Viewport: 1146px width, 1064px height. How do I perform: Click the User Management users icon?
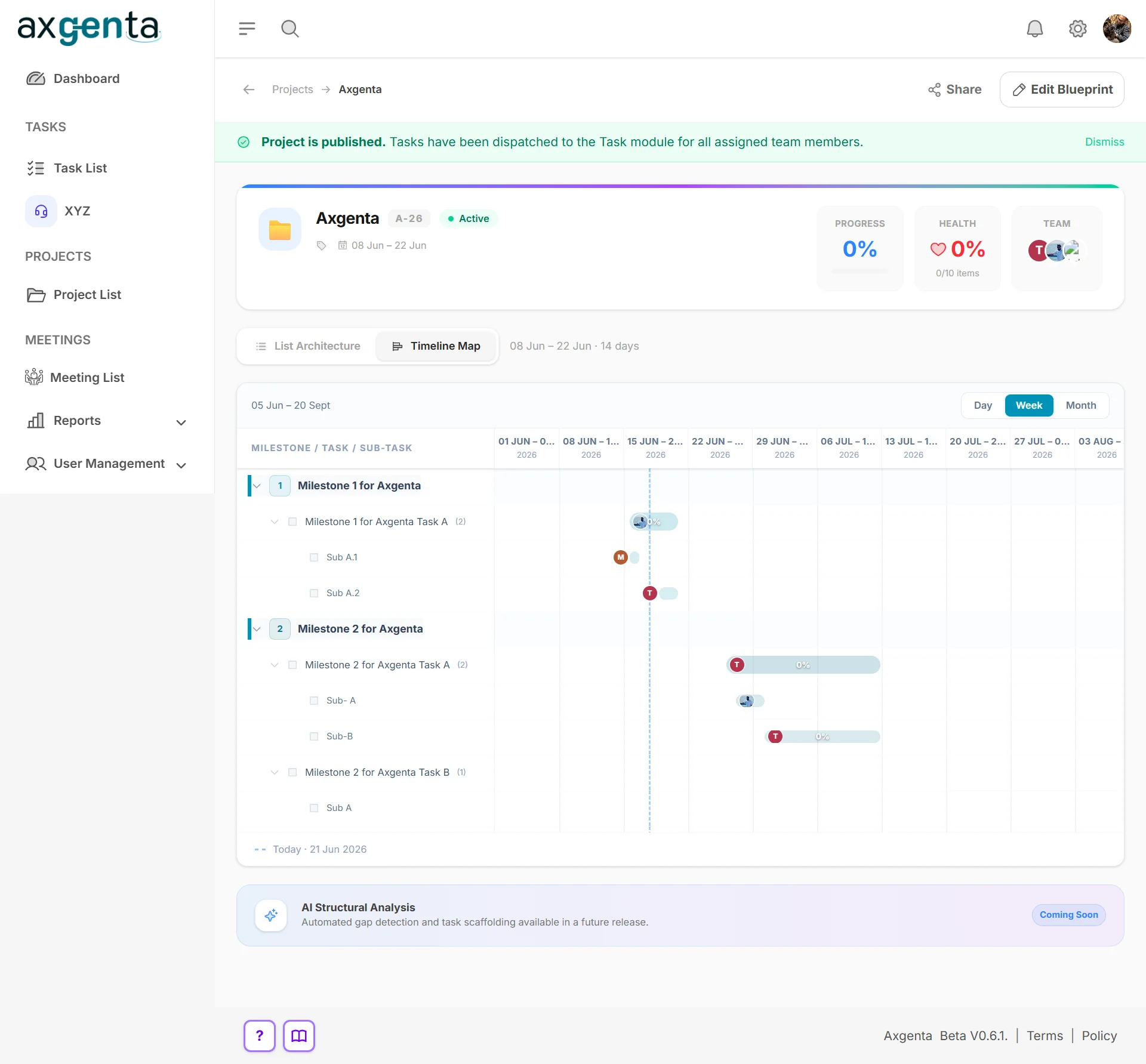tap(36, 464)
